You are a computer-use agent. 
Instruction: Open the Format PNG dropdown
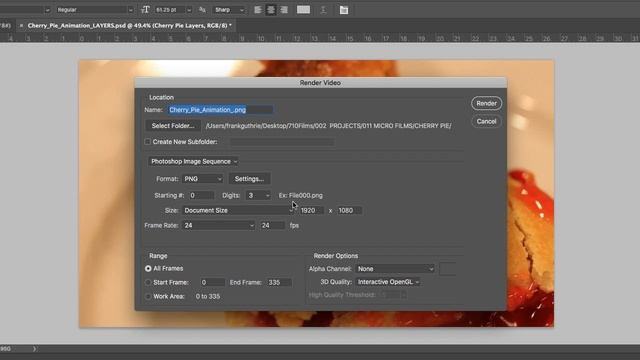[x=202, y=179]
